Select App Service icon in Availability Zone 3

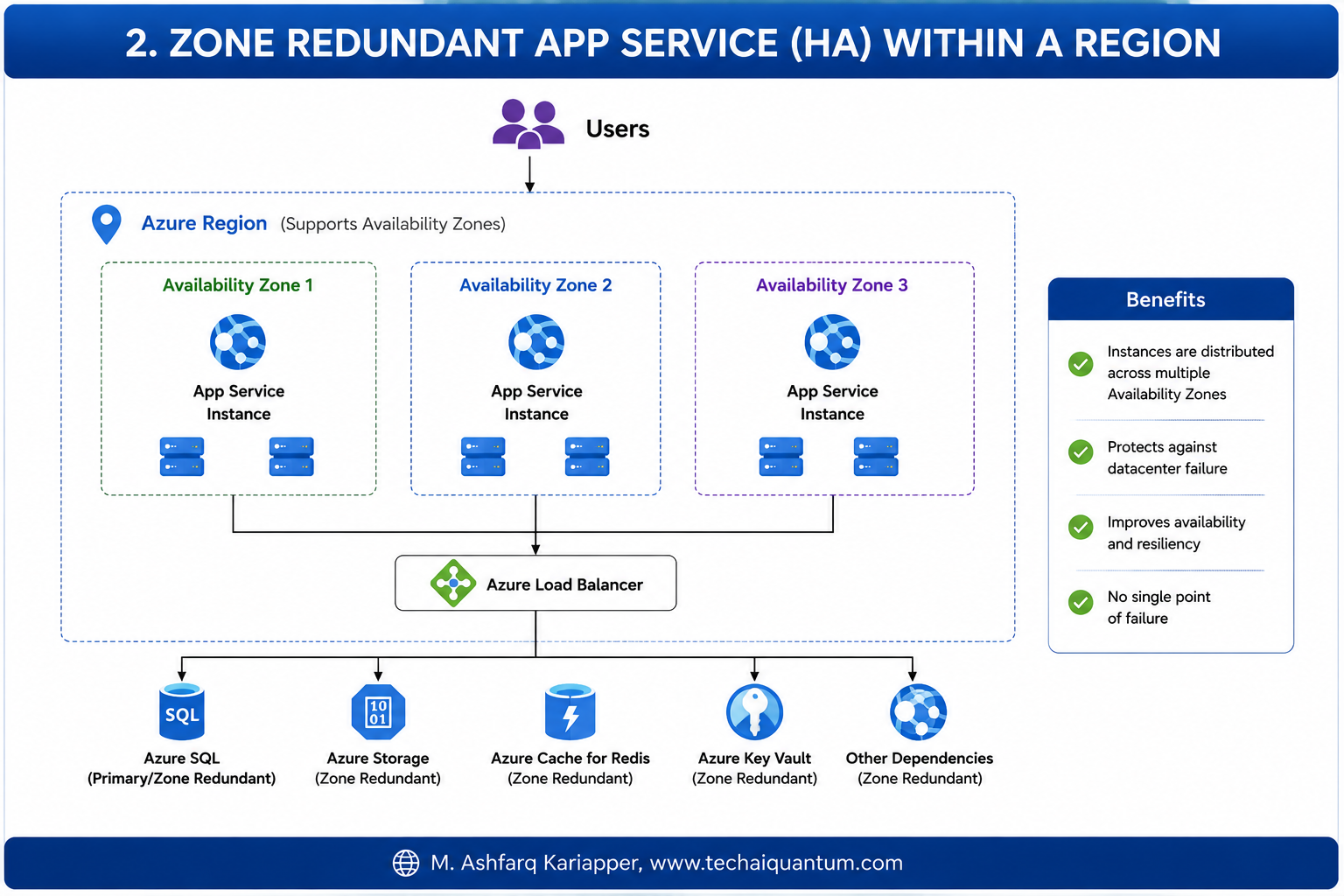[x=832, y=342]
